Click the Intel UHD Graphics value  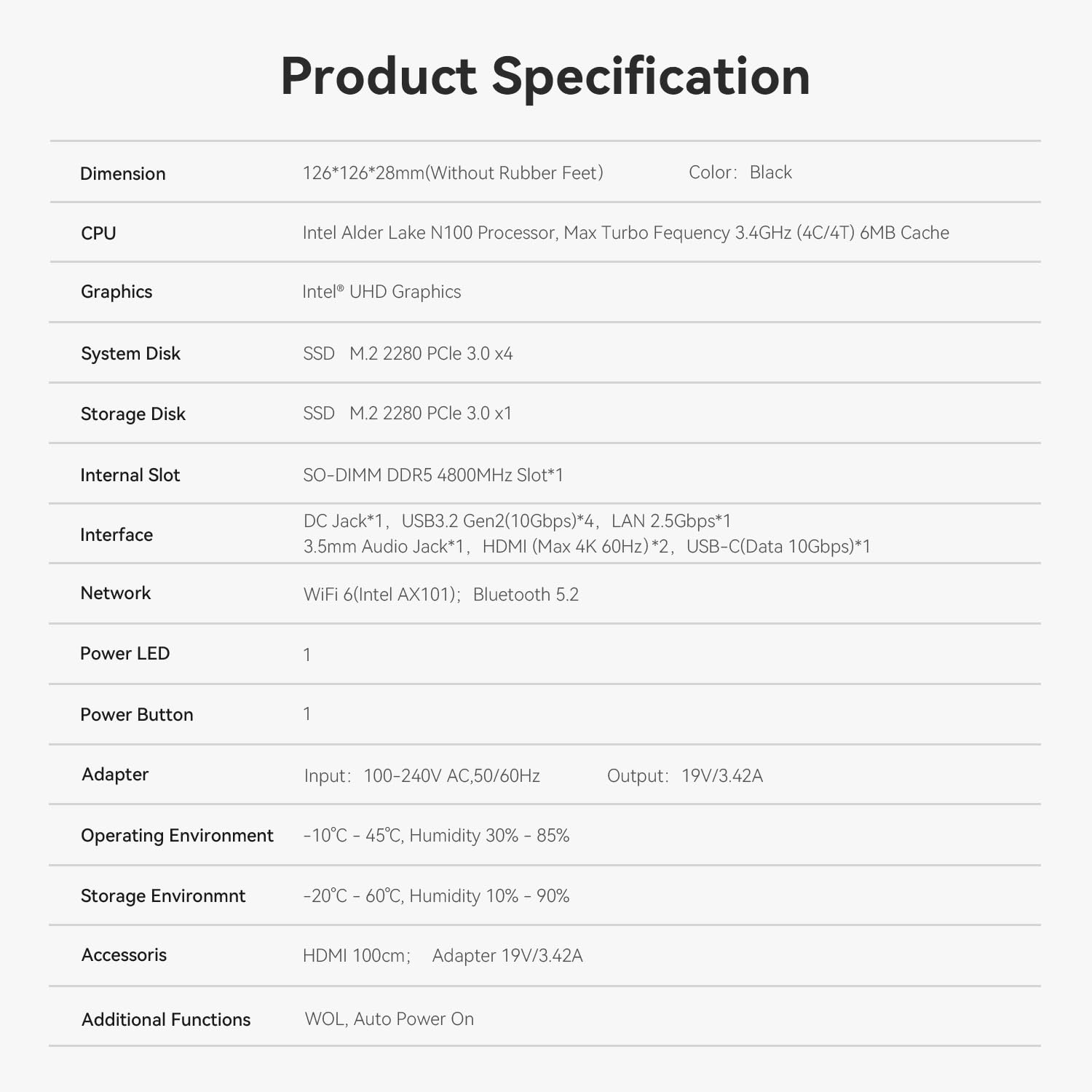(381, 292)
